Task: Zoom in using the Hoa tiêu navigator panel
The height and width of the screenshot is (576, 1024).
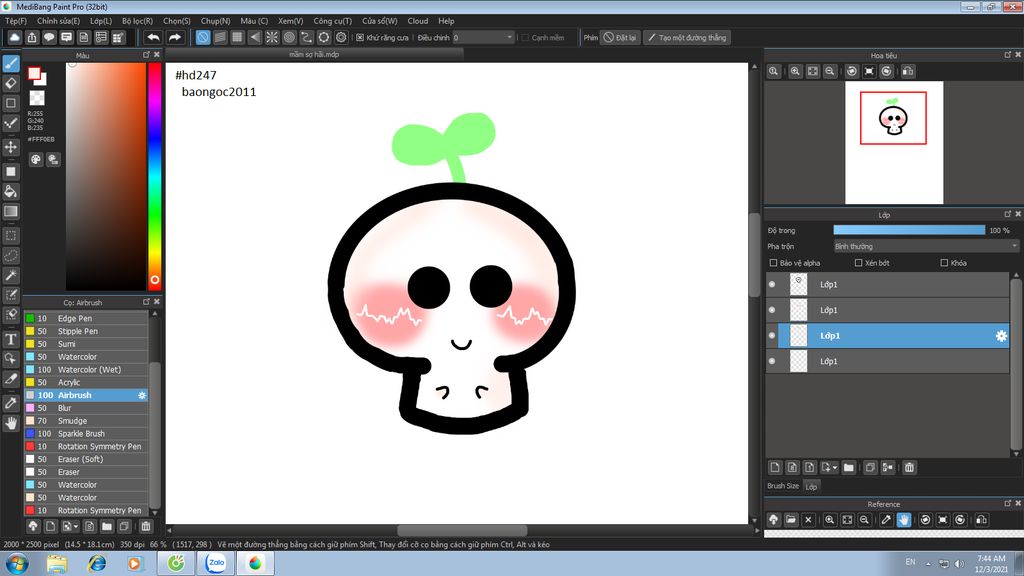Action: pyautogui.click(x=795, y=71)
